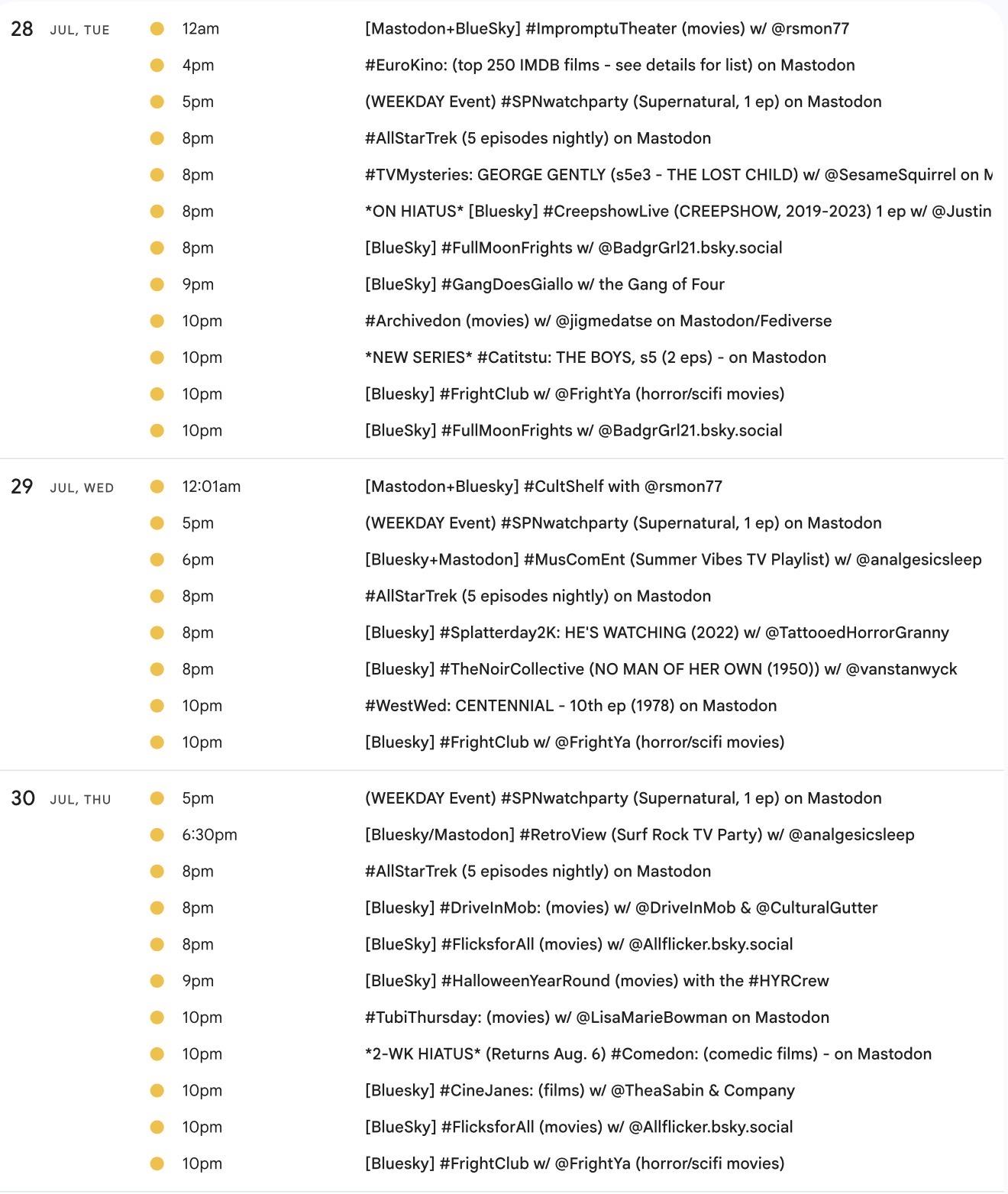Open the #WestWed CENTENNIAL event
The height and width of the screenshot is (1194, 1008).
[571, 707]
